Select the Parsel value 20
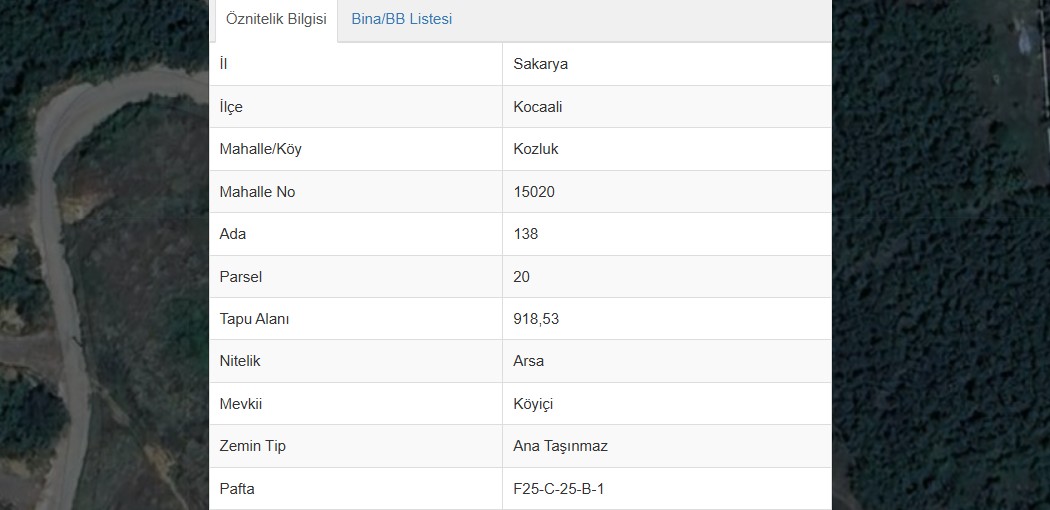The width and height of the screenshot is (1050, 510). coord(522,276)
